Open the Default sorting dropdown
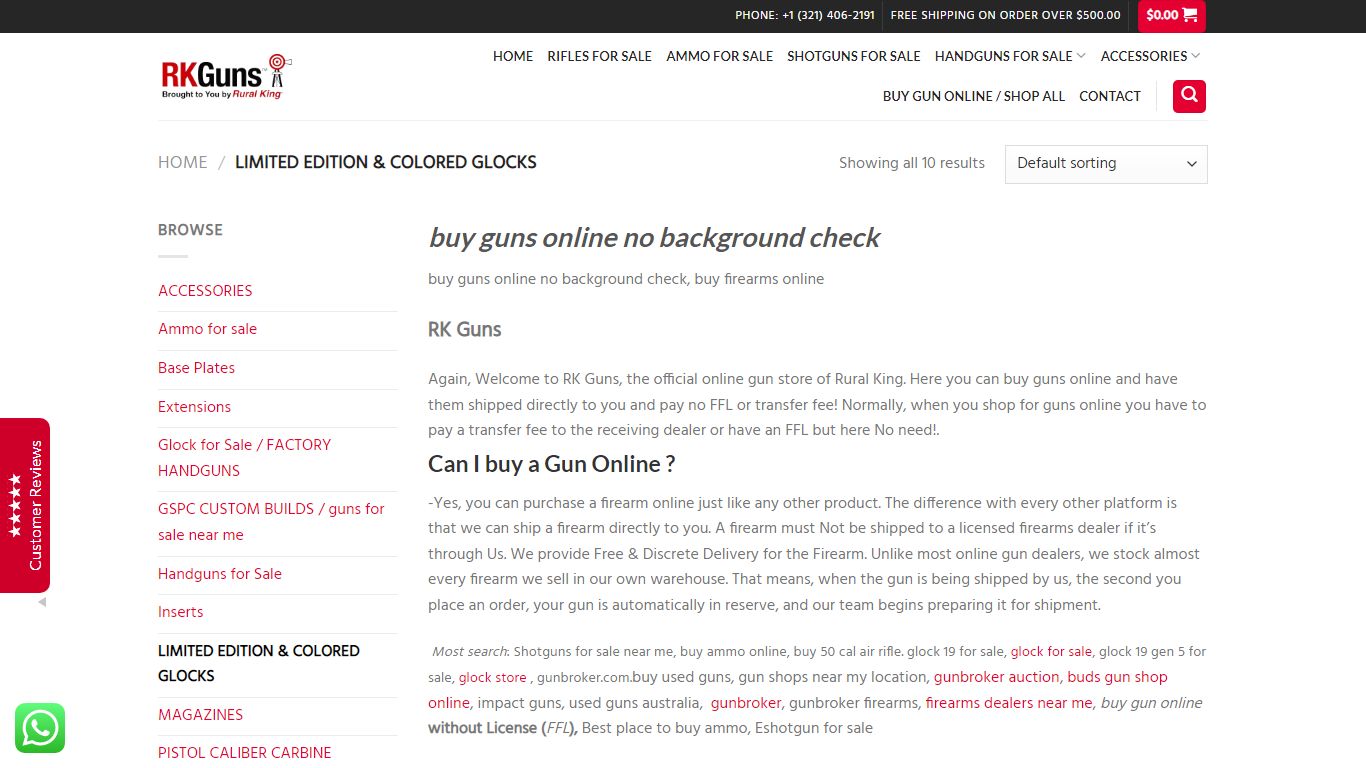The width and height of the screenshot is (1366, 768). 1106,164
